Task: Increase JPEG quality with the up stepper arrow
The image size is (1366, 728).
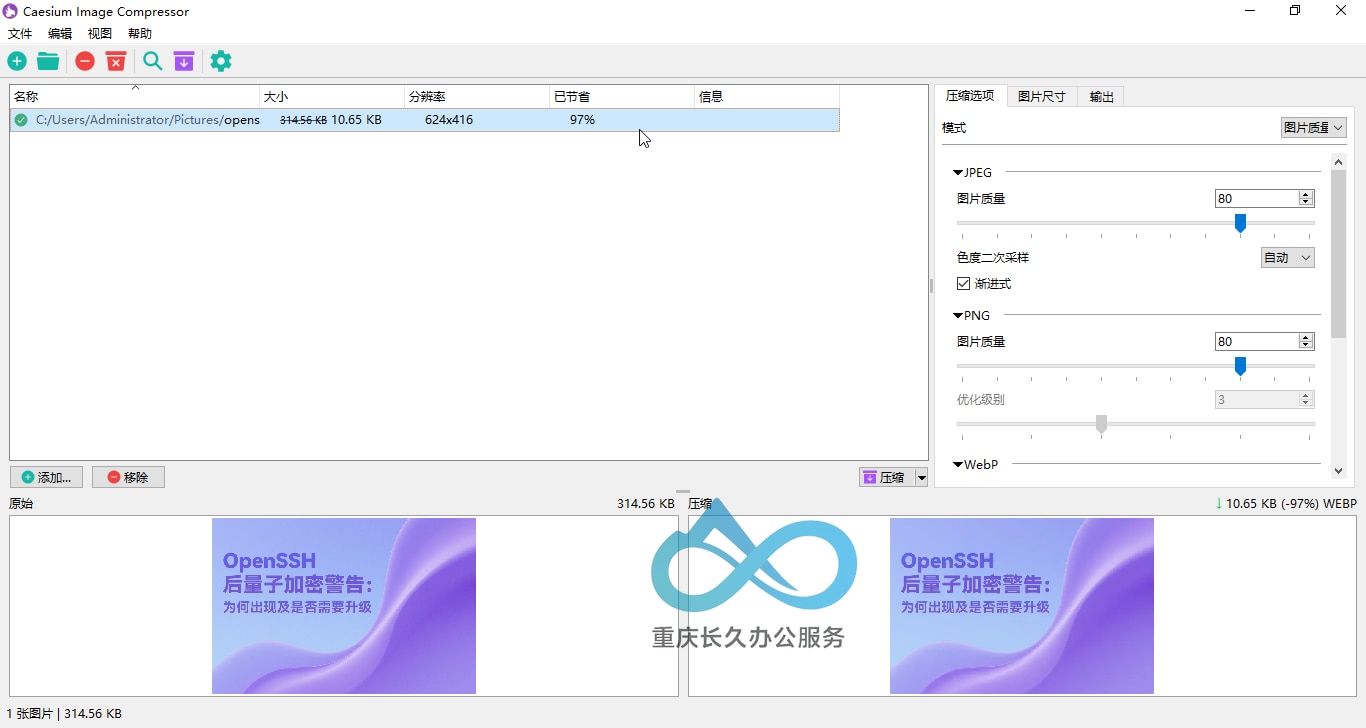Action: [1306, 195]
